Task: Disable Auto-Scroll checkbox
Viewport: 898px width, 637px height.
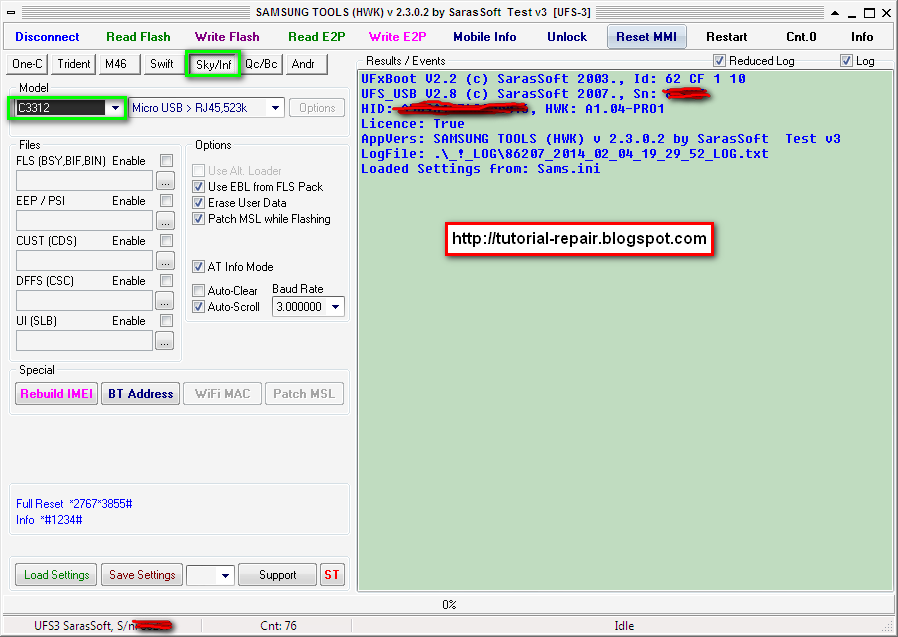Action: (199, 306)
